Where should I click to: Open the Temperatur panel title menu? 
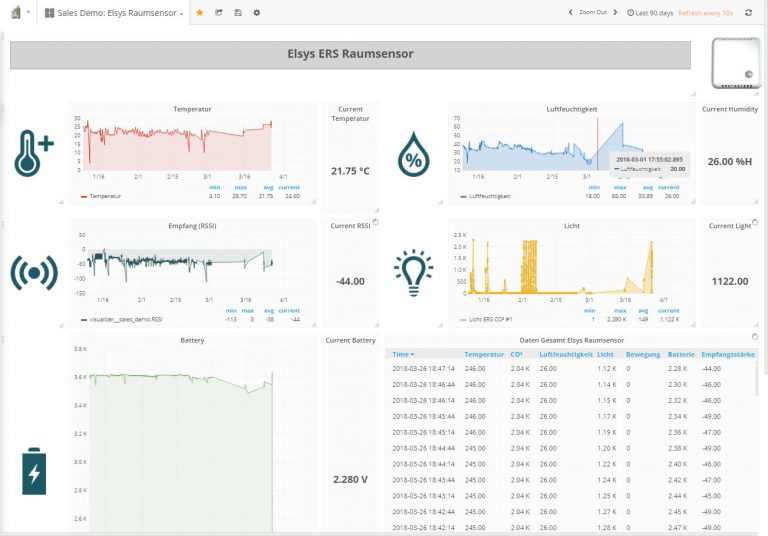pyautogui.click(x=192, y=109)
